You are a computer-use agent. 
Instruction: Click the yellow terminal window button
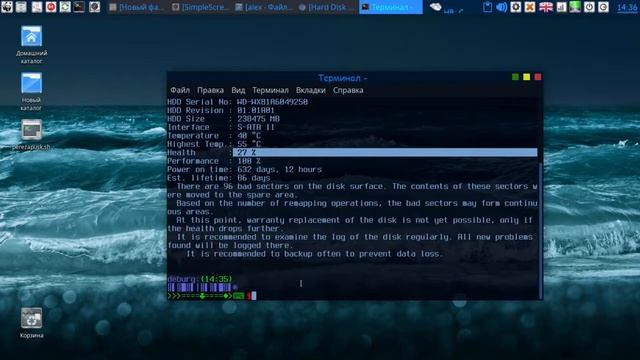click(x=527, y=77)
